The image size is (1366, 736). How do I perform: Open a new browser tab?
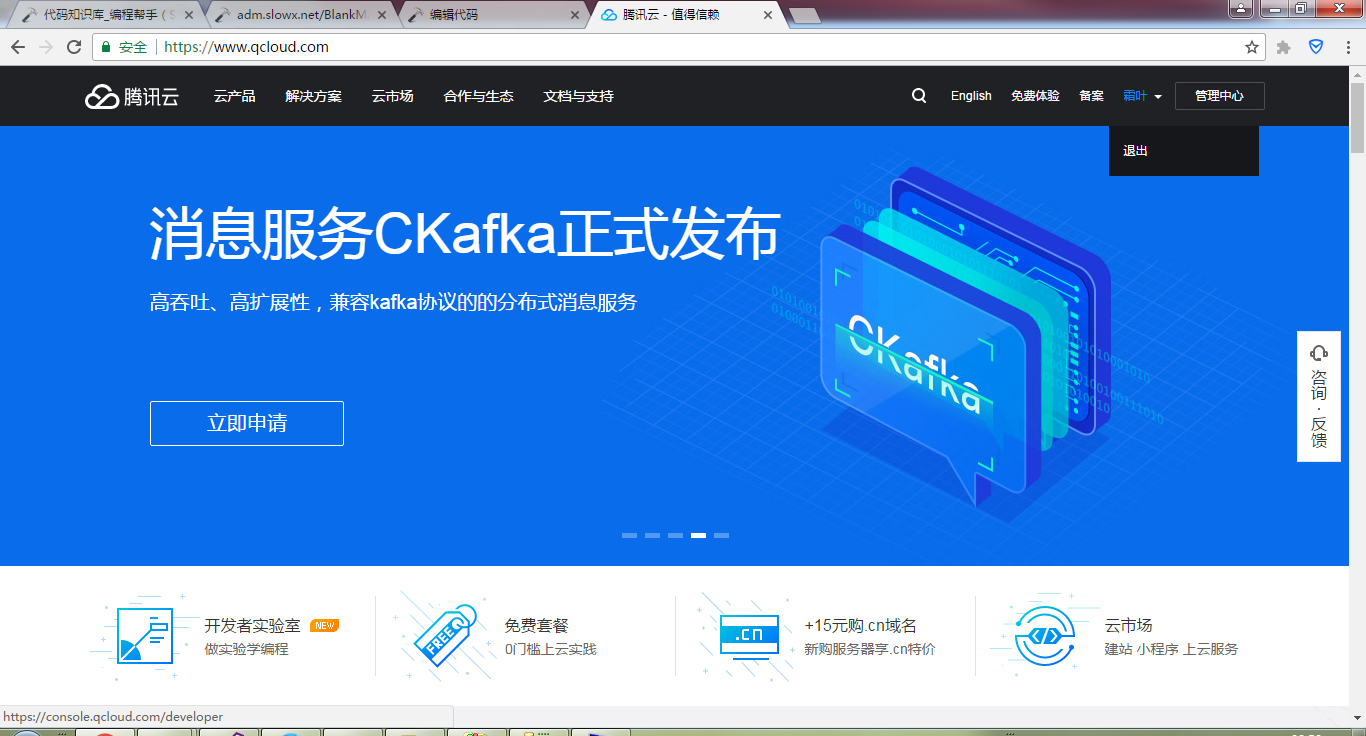(x=804, y=15)
